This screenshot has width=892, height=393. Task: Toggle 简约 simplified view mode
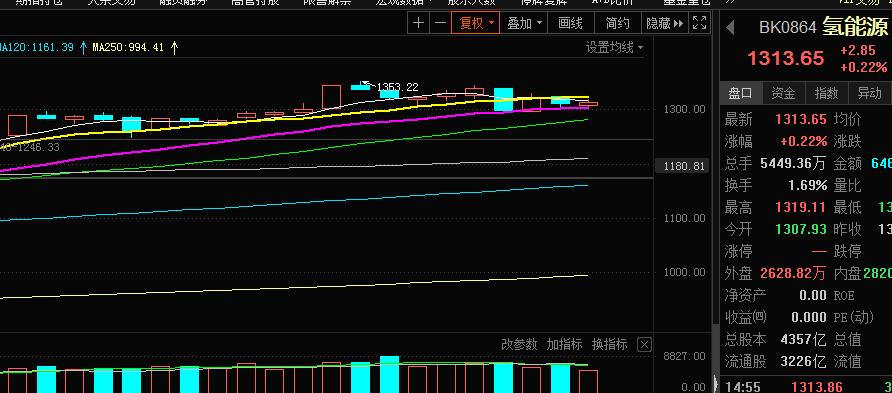click(618, 23)
